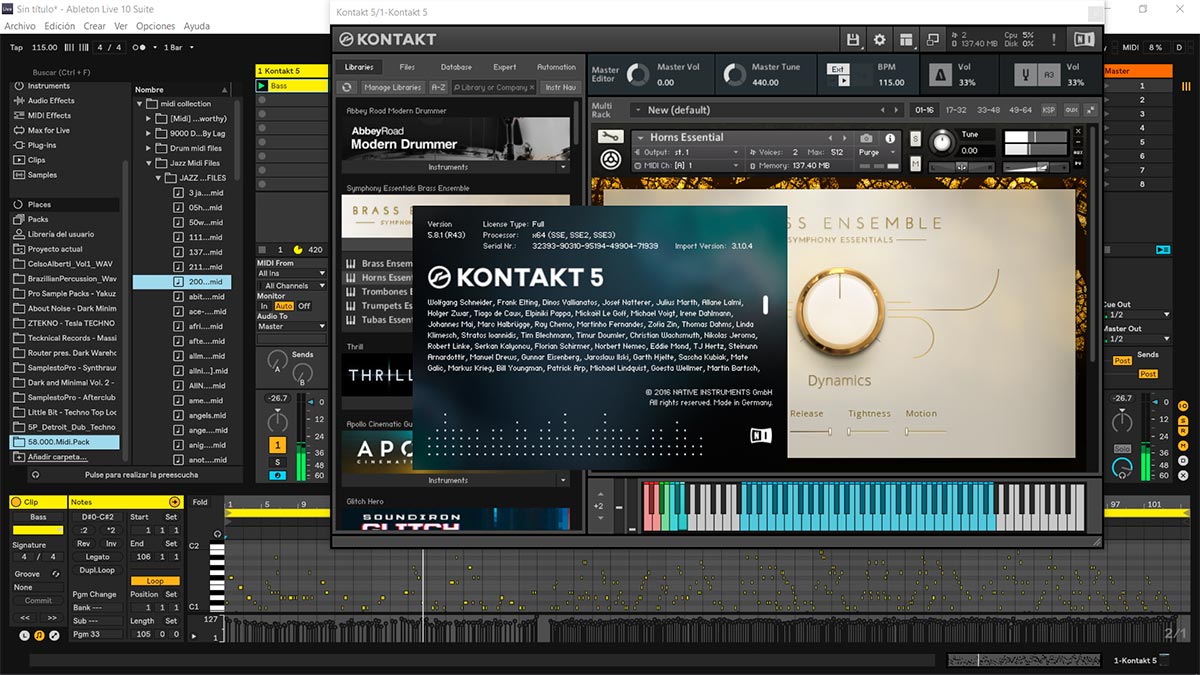Show the Launch box with the L icon
The image size is (1200, 675).
pos(25,635)
